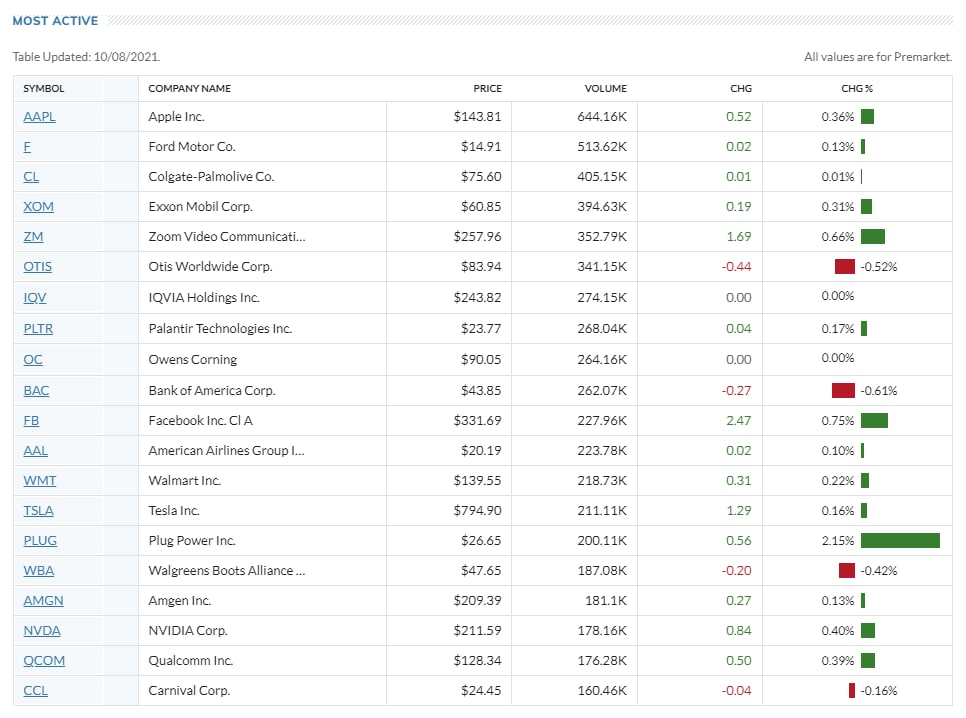Click the 2.47 change for Facebook
The width and height of the screenshot is (966, 718).
[739, 421]
